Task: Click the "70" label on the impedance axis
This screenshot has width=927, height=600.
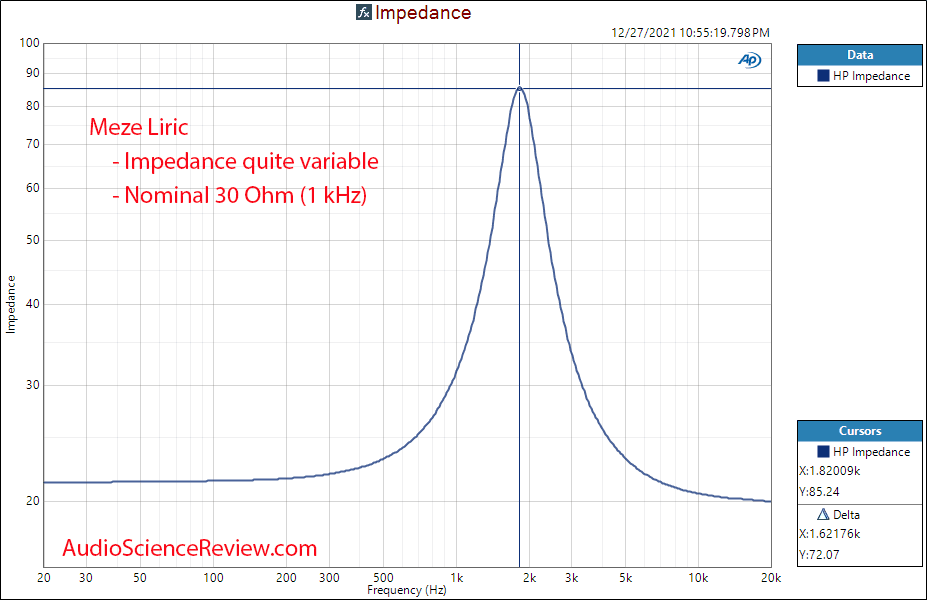Action: pos(33,144)
